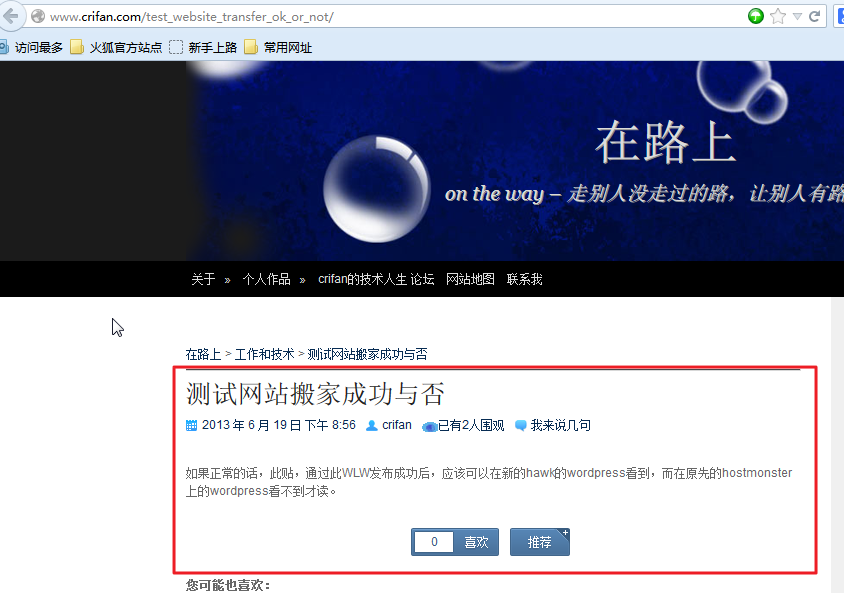The height and width of the screenshot is (593, 844).
Task: Go to crifan的技术人生 论坛 link
Action: [376, 279]
